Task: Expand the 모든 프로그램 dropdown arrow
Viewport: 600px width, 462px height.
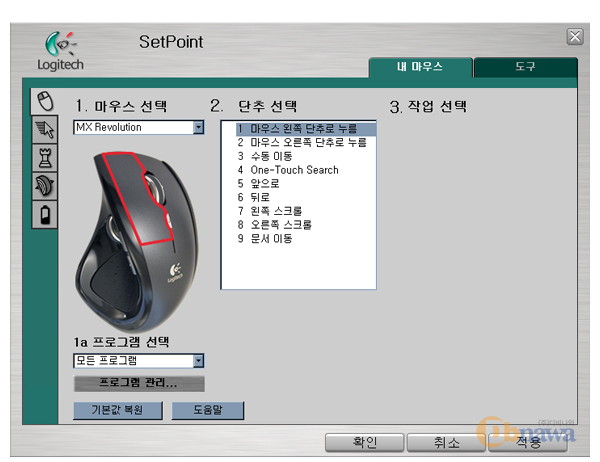Action: point(198,361)
